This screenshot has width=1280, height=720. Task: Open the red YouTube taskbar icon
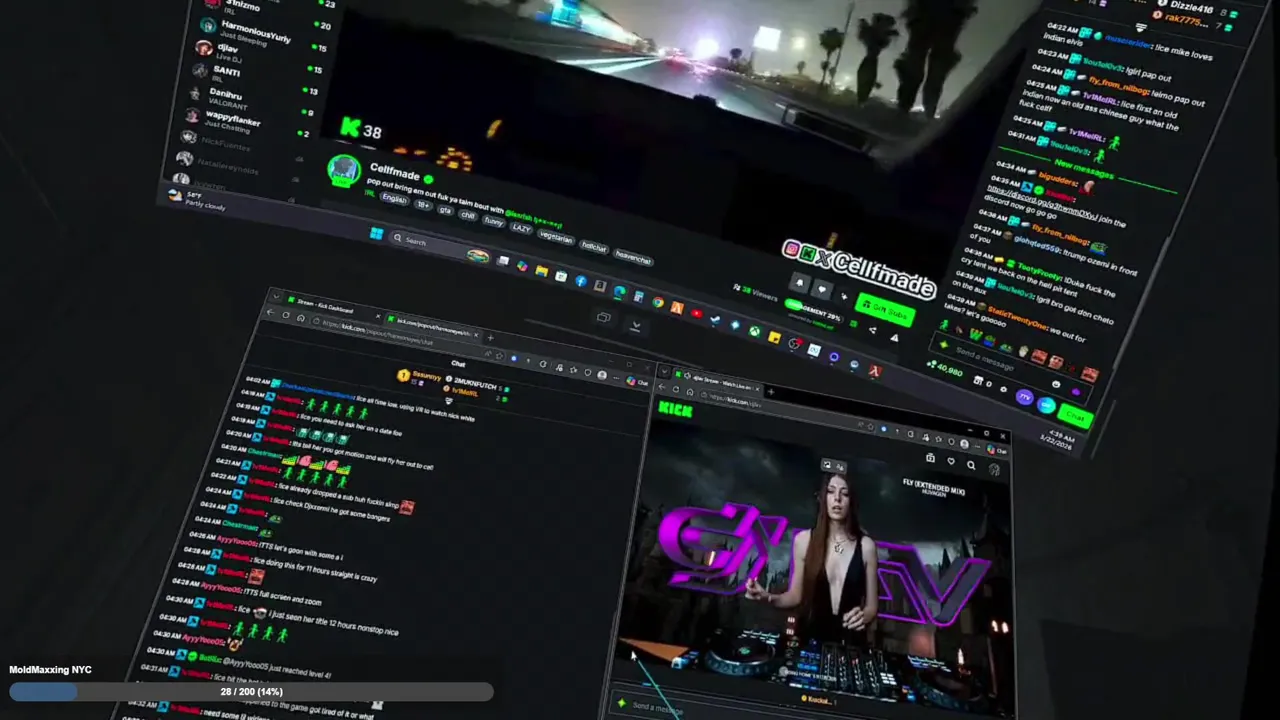pos(696,313)
